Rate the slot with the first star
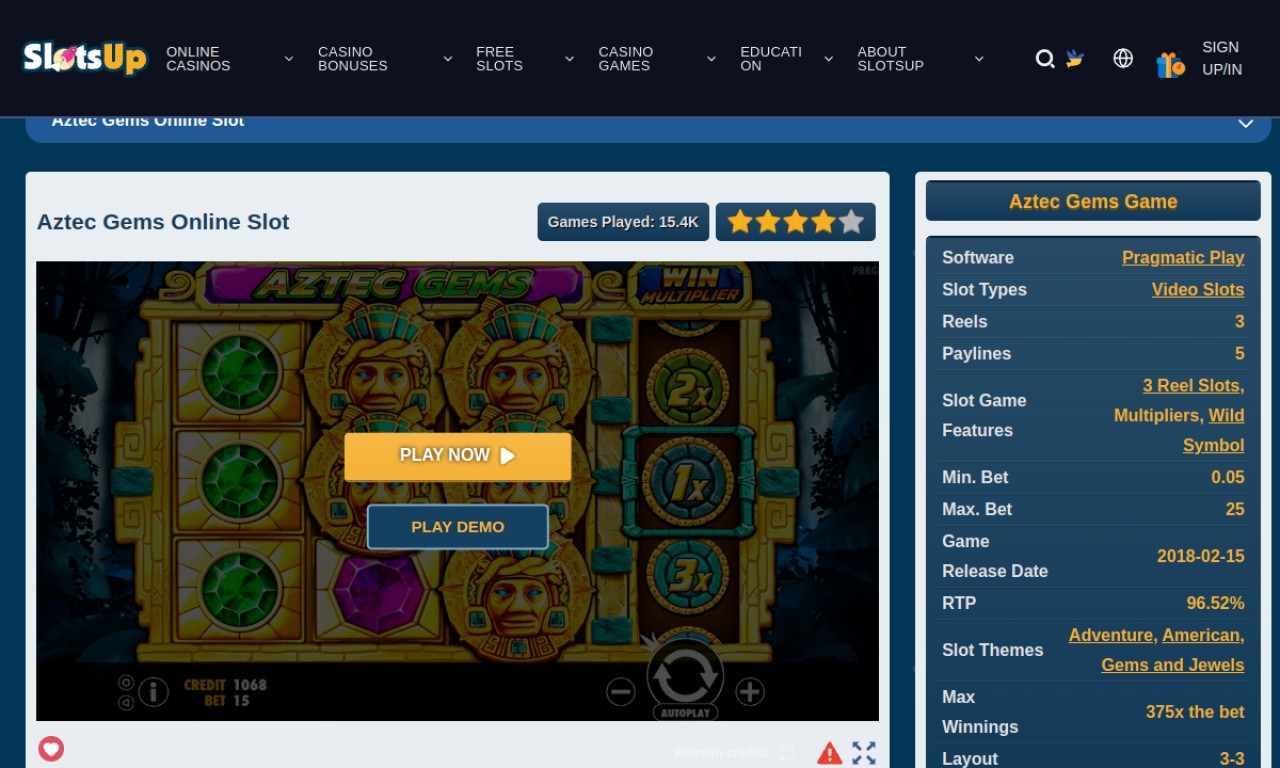This screenshot has height=768, width=1280. tap(740, 221)
